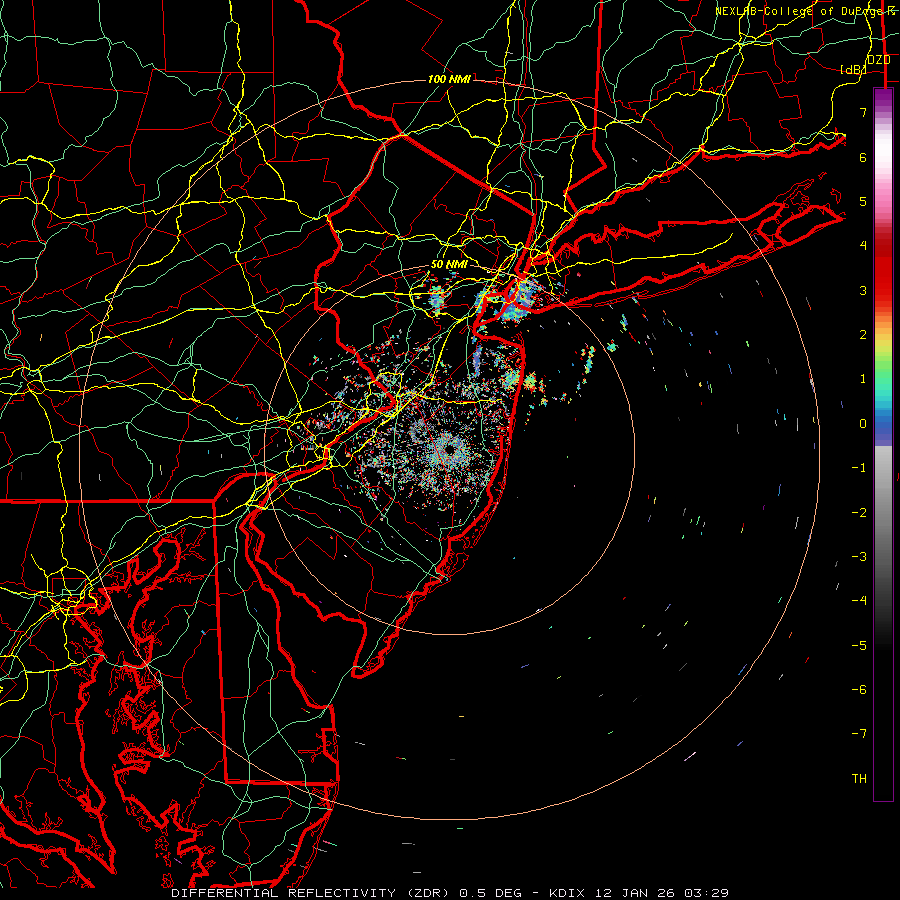Click the -4 tick label on scale
Viewport: 900px width, 900px height.
(x=859, y=601)
